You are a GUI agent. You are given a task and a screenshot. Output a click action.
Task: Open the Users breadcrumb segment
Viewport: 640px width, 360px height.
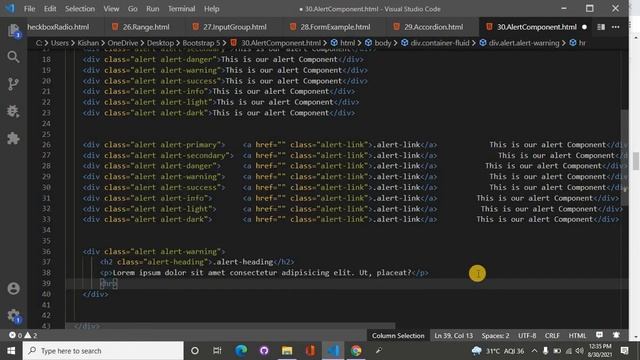click(x=60, y=43)
